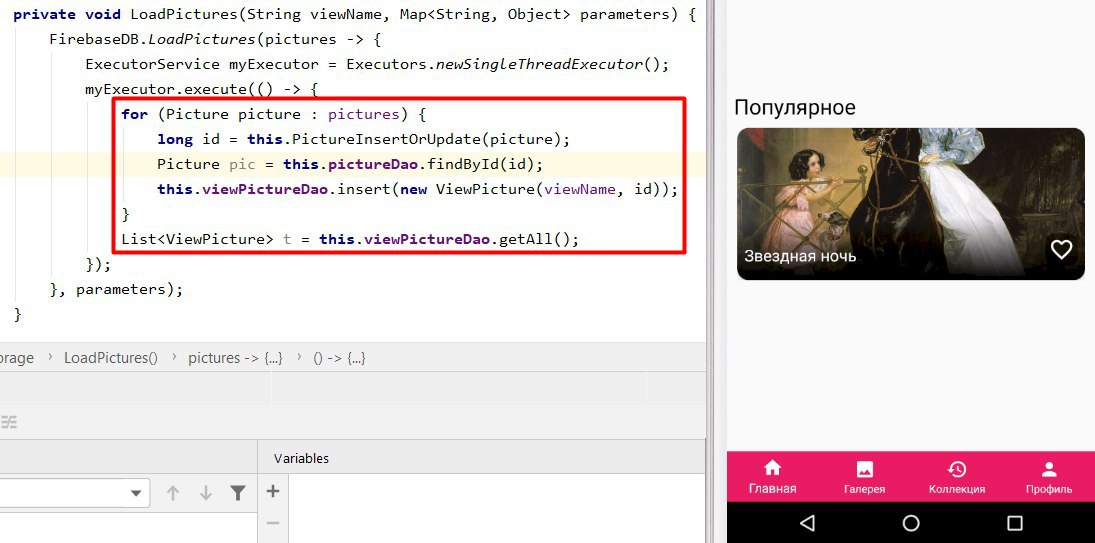Tap the Android home circle button
Screen dimensions: 1095x543
[x=911, y=523]
